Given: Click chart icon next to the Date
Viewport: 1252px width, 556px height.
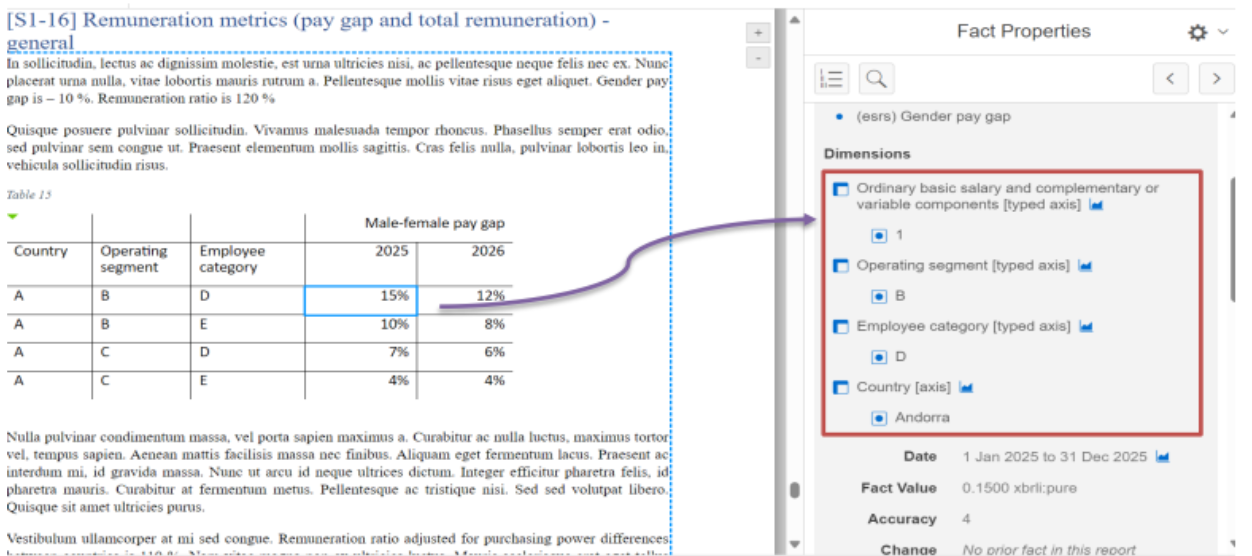Looking at the screenshot, I should (1163, 457).
